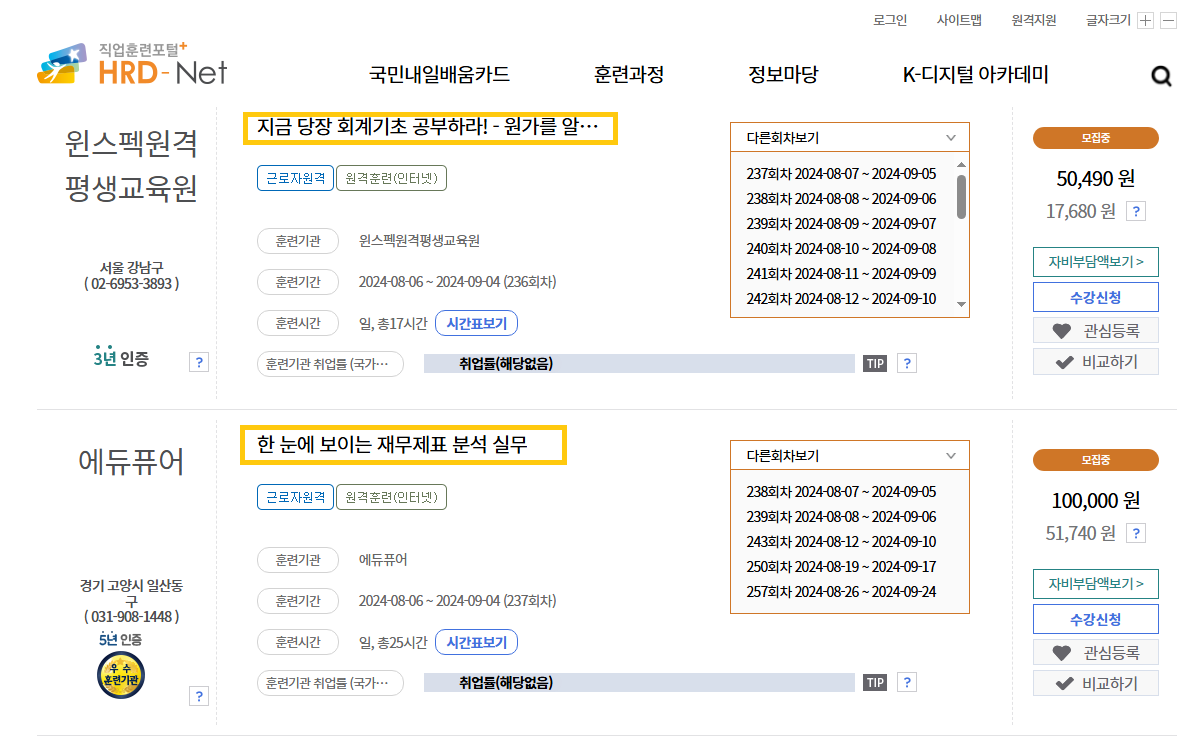1194x737 pixels.
Task: Add the 100,000 원 course to 관심등록
Action: [x=1095, y=652]
